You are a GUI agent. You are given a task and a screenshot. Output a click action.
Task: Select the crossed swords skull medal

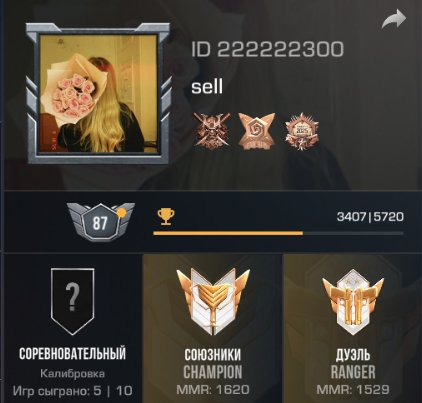(x=213, y=130)
